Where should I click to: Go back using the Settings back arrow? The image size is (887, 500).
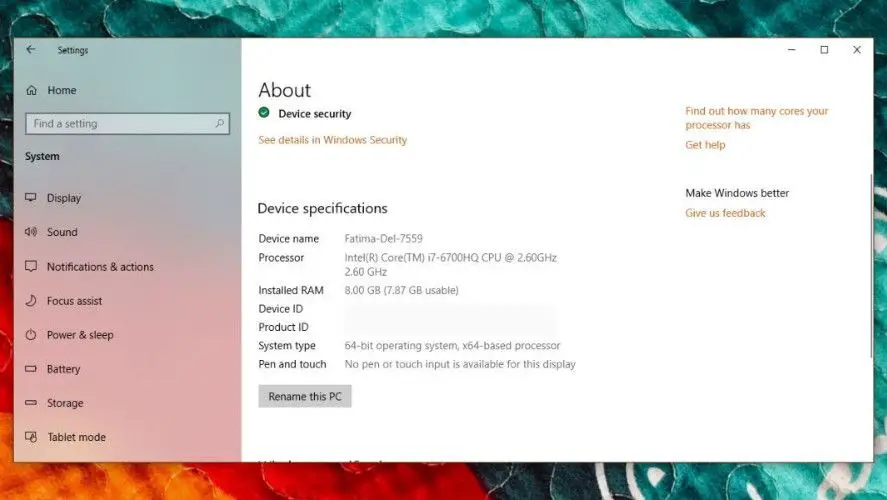pyautogui.click(x=31, y=50)
